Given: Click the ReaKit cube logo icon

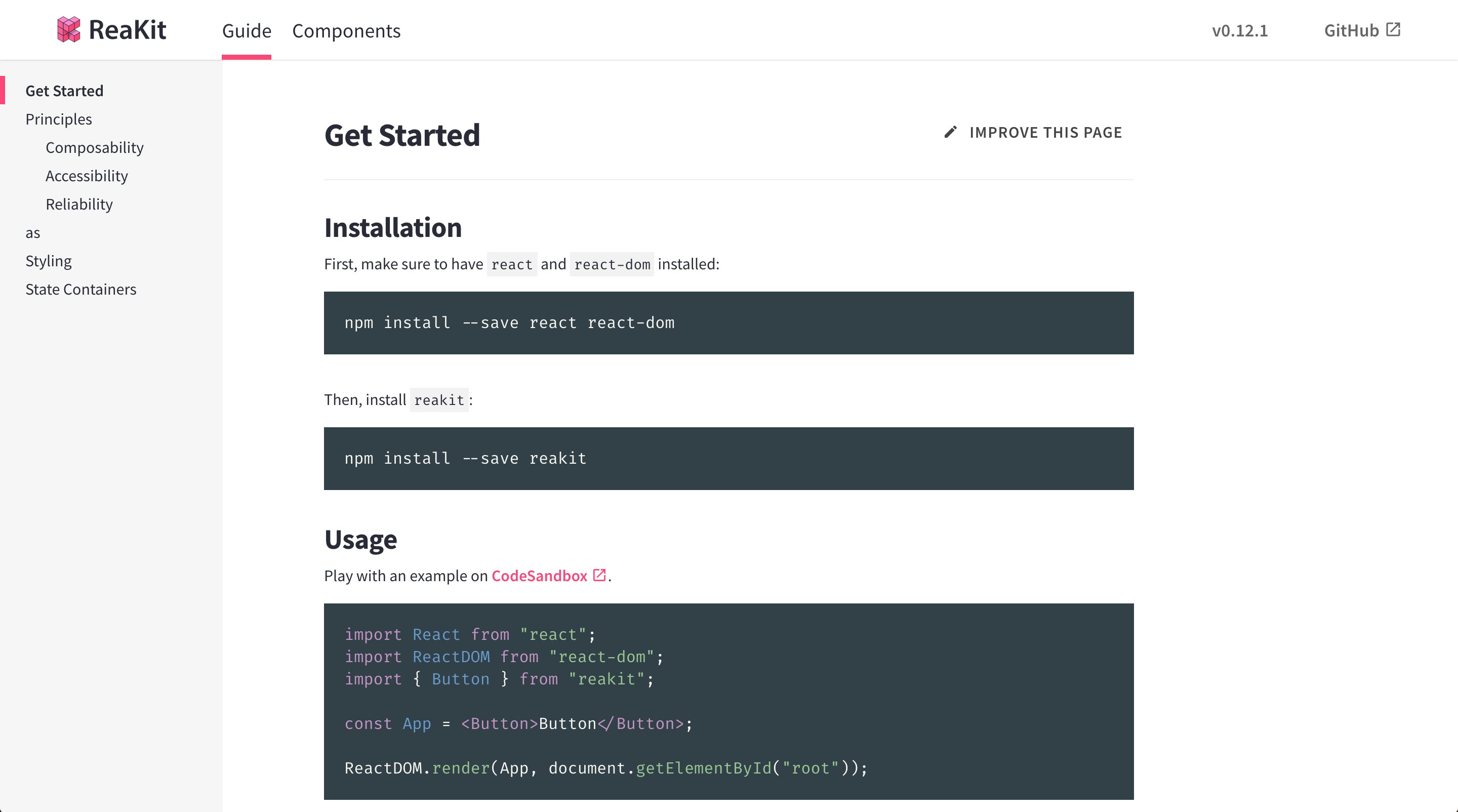Looking at the screenshot, I should click(68, 29).
